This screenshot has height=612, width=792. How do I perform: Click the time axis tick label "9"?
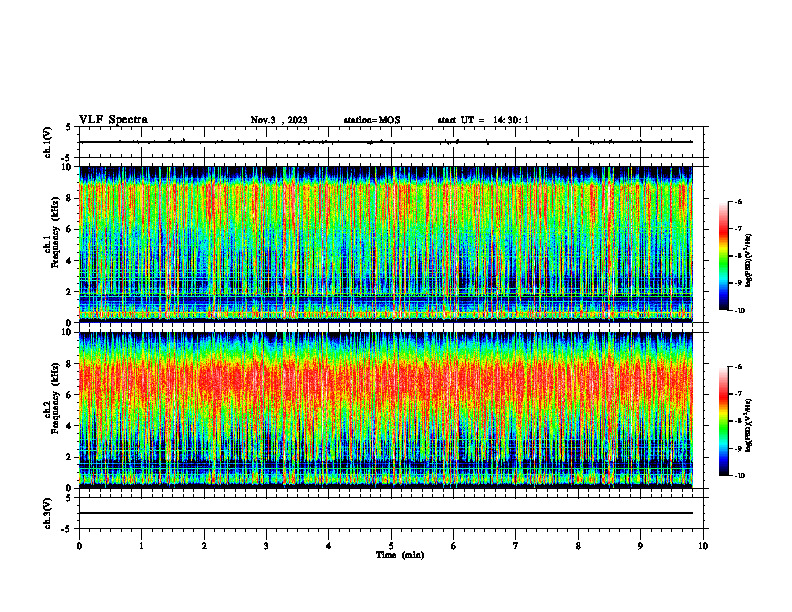tap(640, 546)
